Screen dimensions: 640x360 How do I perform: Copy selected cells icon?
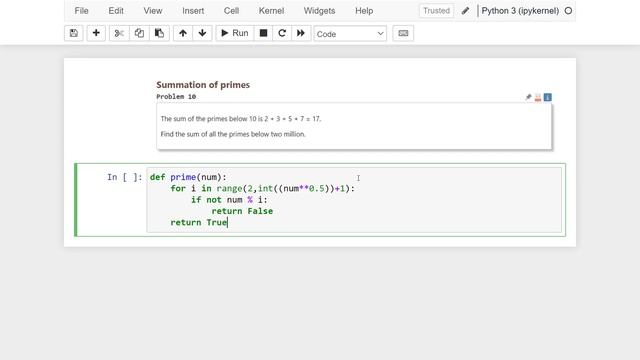tap(139, 33)
